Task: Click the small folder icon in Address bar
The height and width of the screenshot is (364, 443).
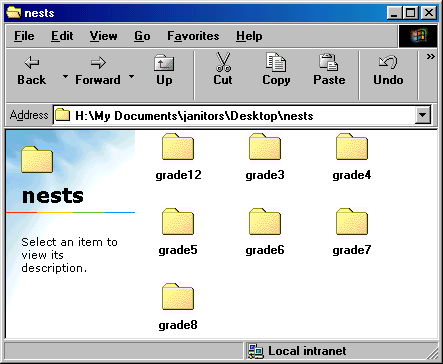Action: pyautogui.click(x=62, y=115)
